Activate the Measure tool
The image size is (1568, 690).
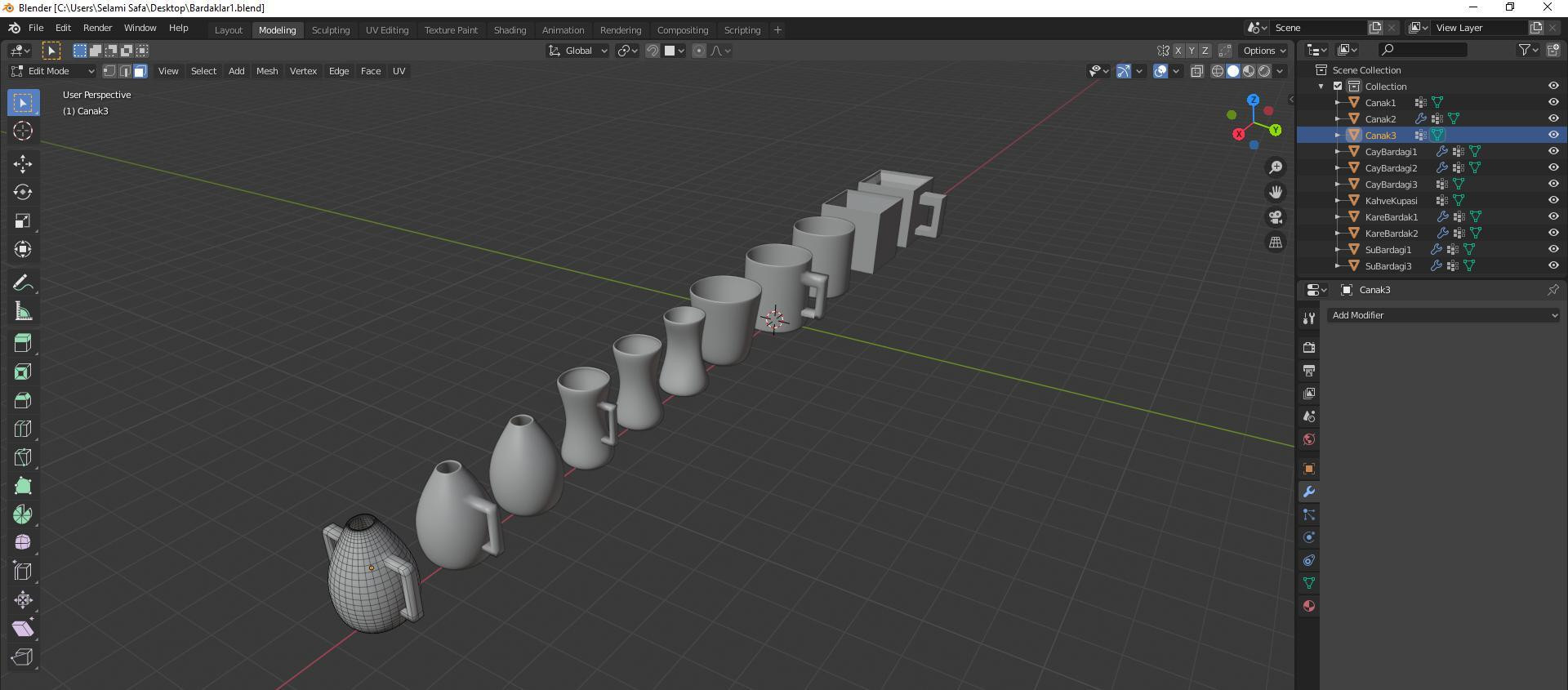[23, 312]
